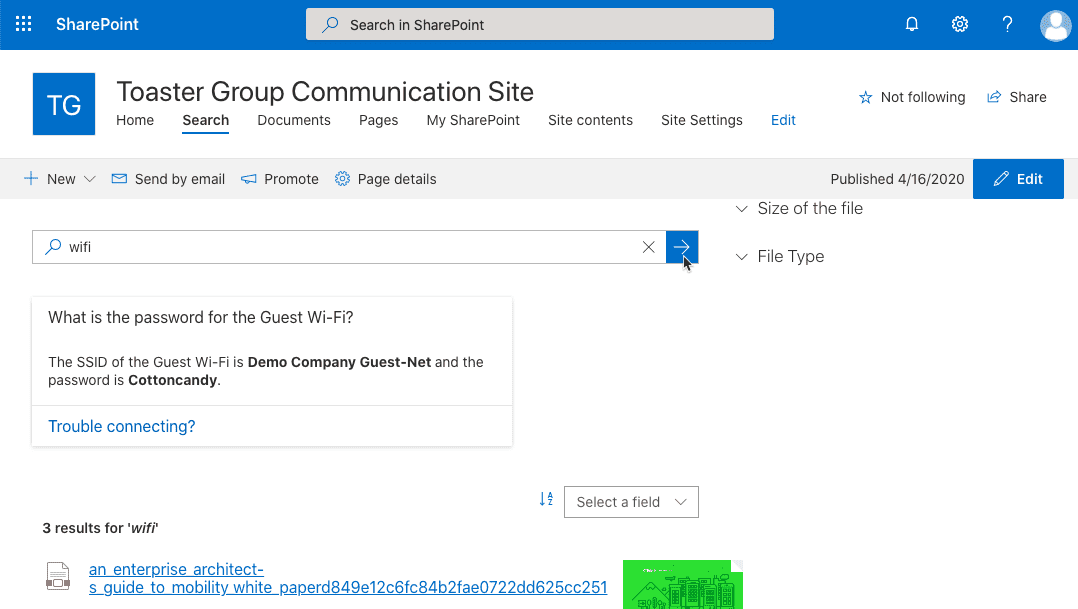Submit search with the arrow button
Image resolution: width=1078 pixels, height=609 pixels.
(682, 247)
